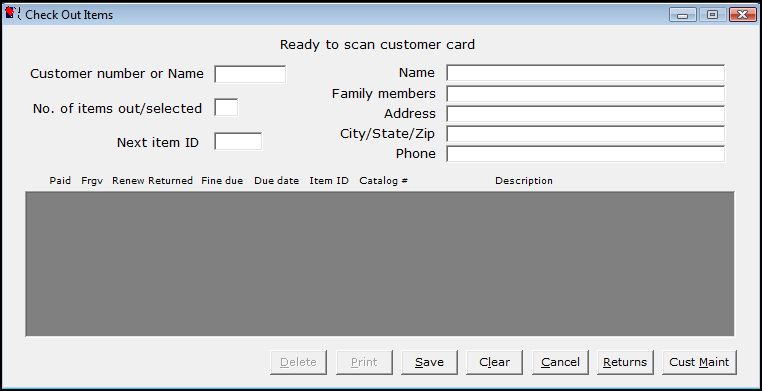This screenshot has height=391, width=762.
Task: Click the Returned column header
Action: coord(171,181)
